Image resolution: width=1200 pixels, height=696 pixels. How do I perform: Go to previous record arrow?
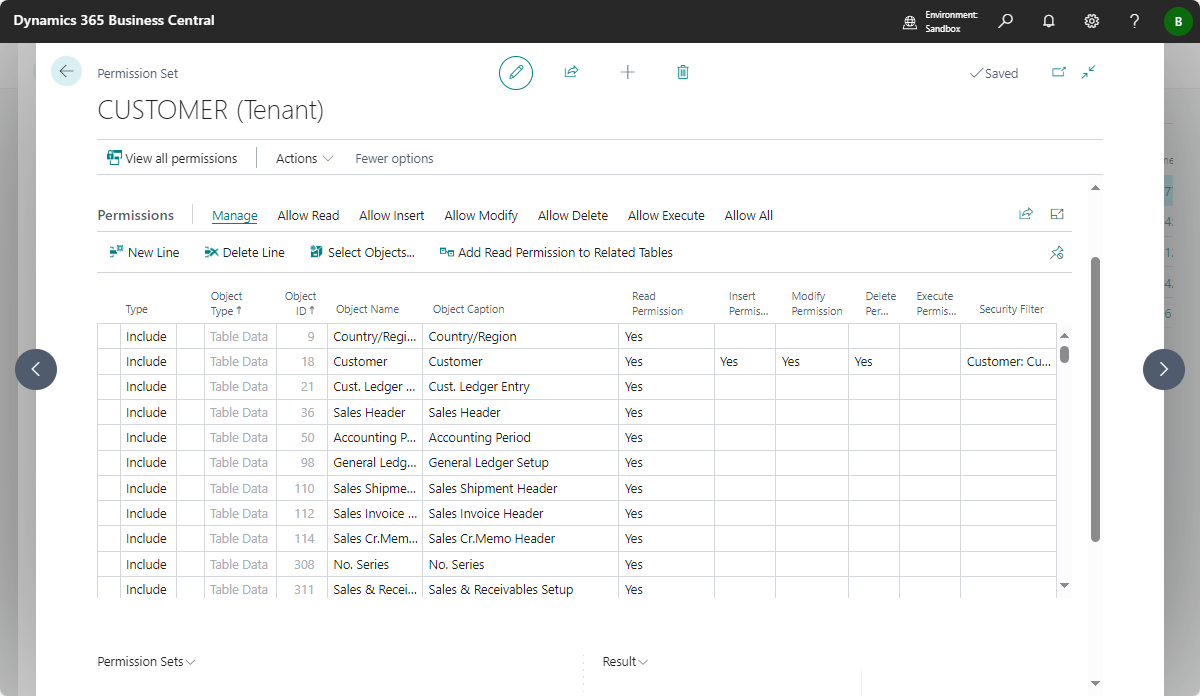coord(36,369)
